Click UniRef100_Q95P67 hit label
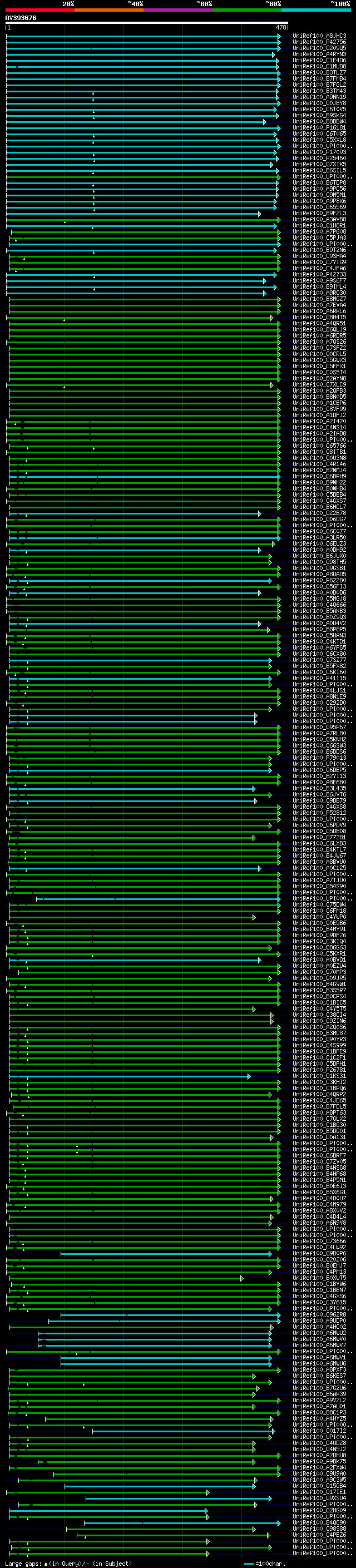356x1568 pixels. click(x=319, y=728)
